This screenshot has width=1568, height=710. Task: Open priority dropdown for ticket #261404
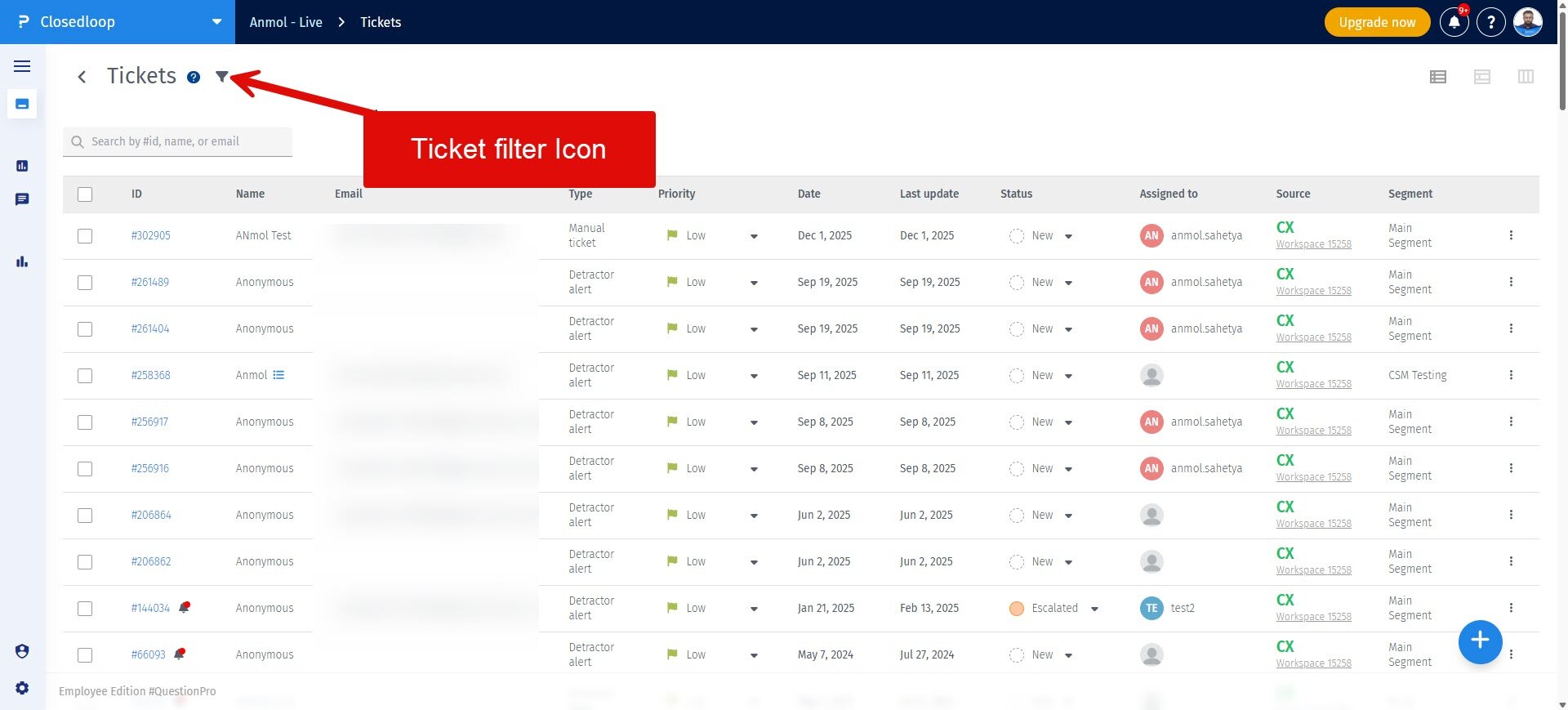754,329
